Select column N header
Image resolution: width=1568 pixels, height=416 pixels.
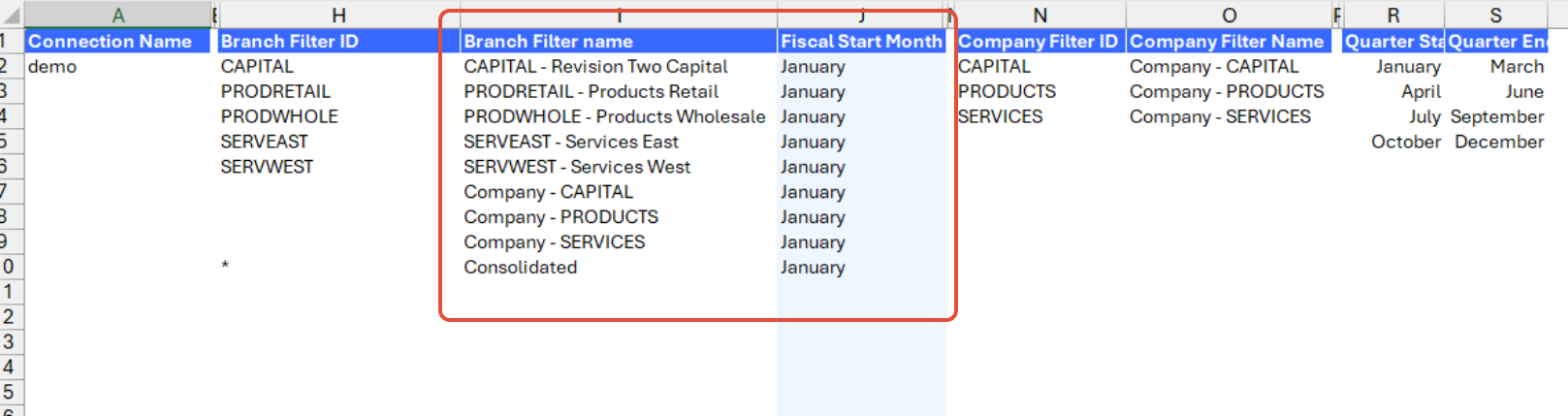pos(1040,16)
